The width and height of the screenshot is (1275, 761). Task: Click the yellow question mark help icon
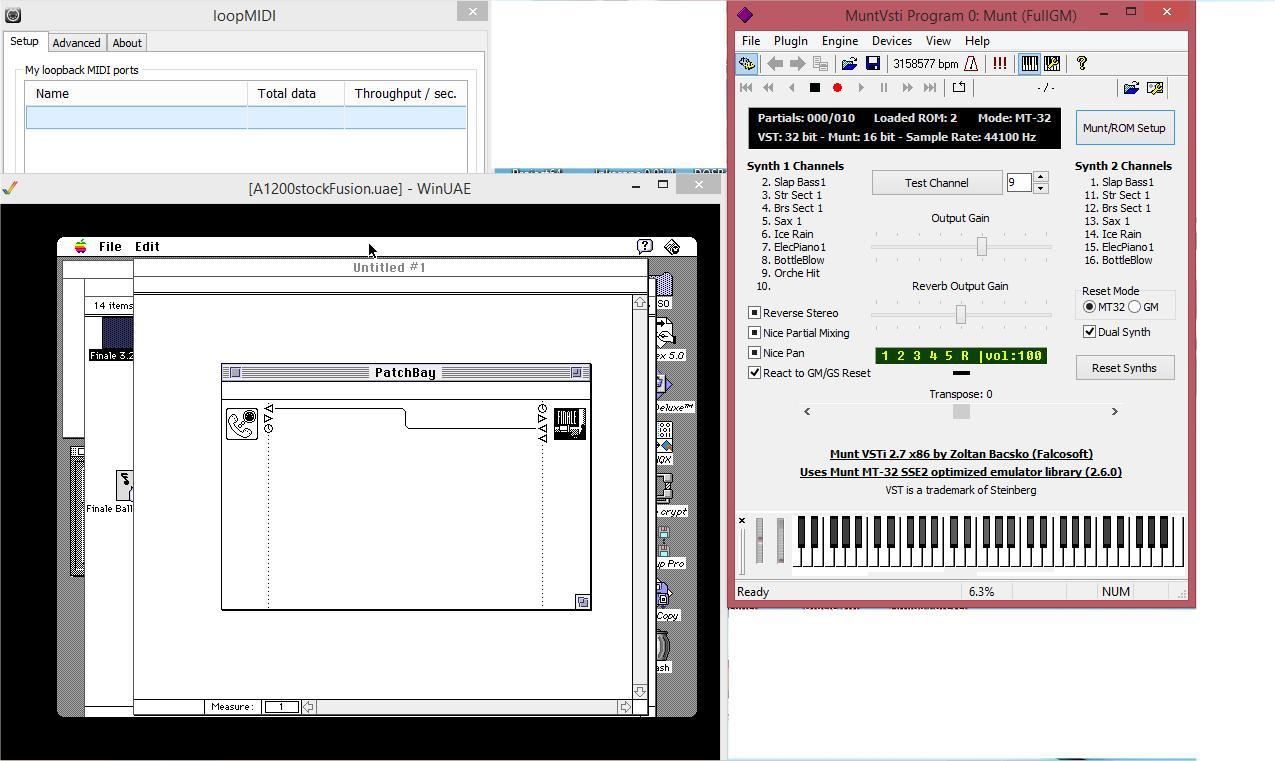coord(1081,63)
